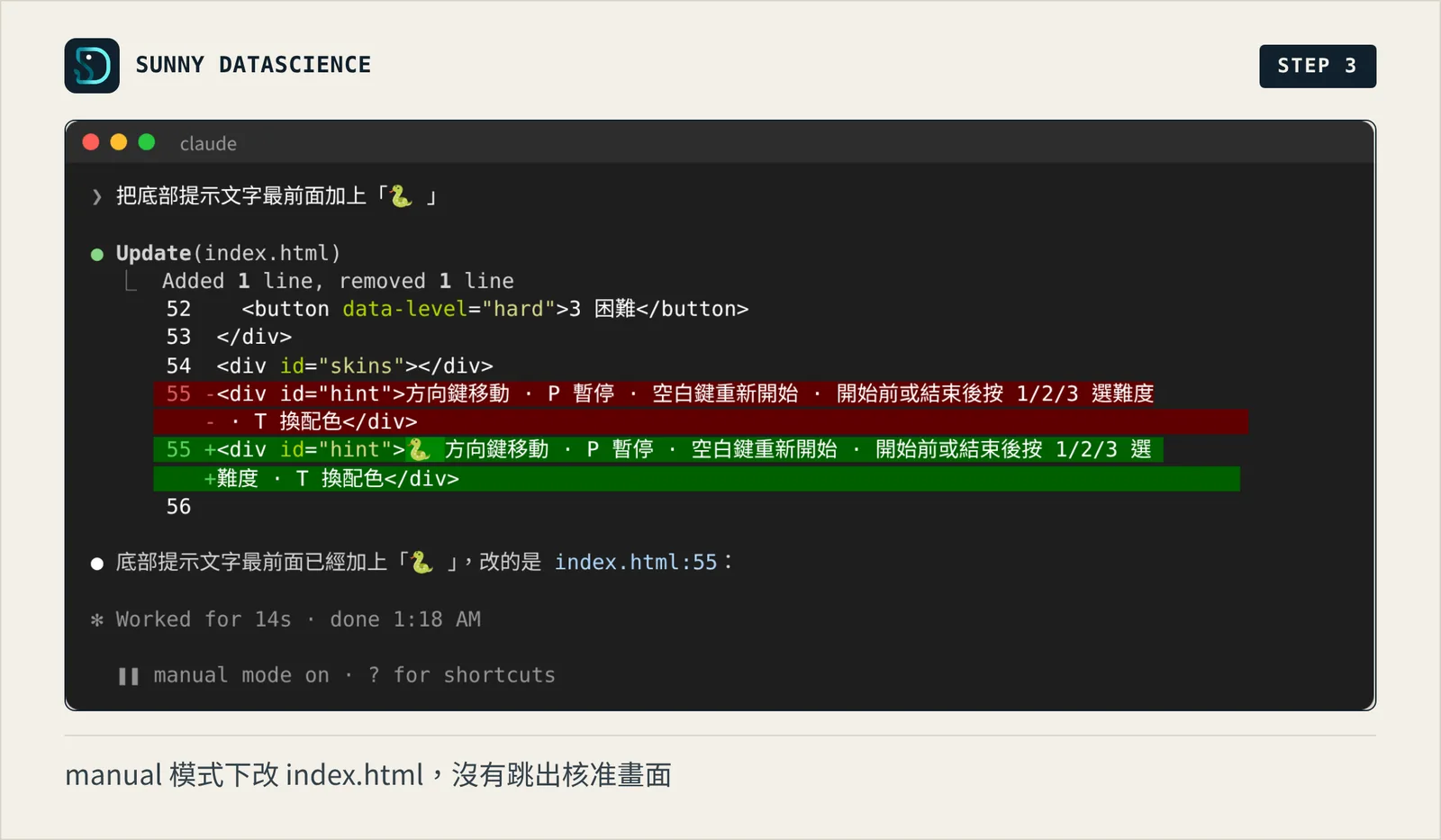Viewport: 1441px width, 840px height.
Task: Click the added continuation line starting with 難度
Action: click(x=696, y=478)
